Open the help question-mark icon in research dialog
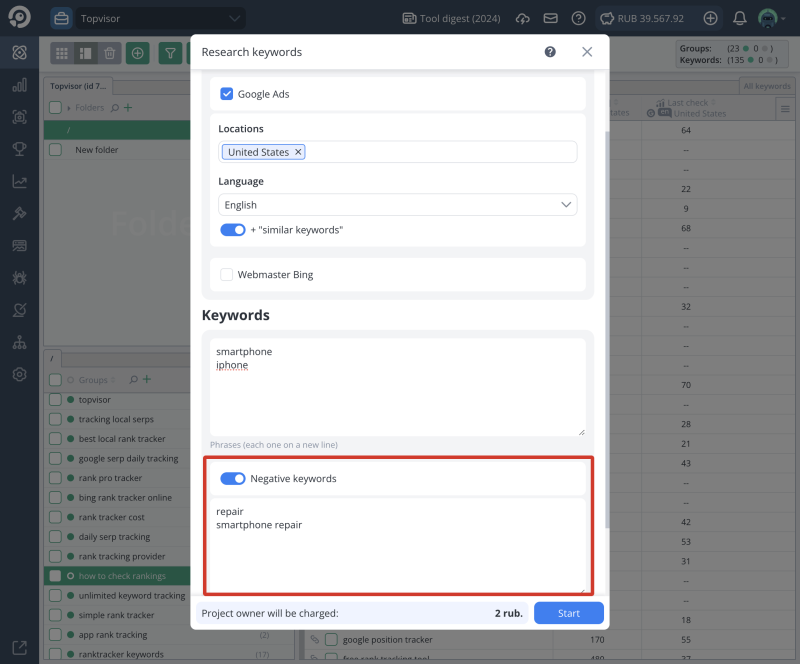 click(549, 52)
